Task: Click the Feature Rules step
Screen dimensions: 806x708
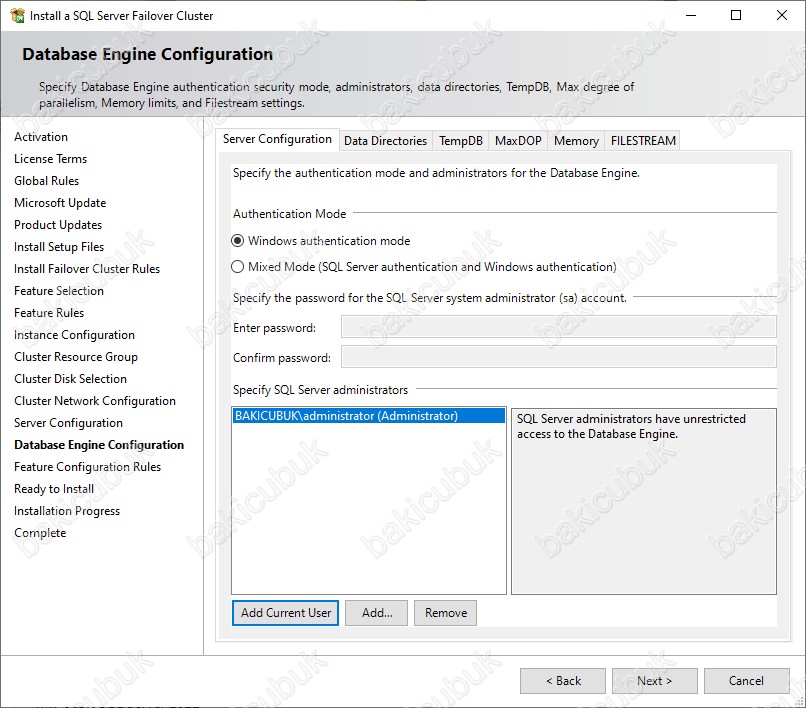Action: (x=49, y=313)
